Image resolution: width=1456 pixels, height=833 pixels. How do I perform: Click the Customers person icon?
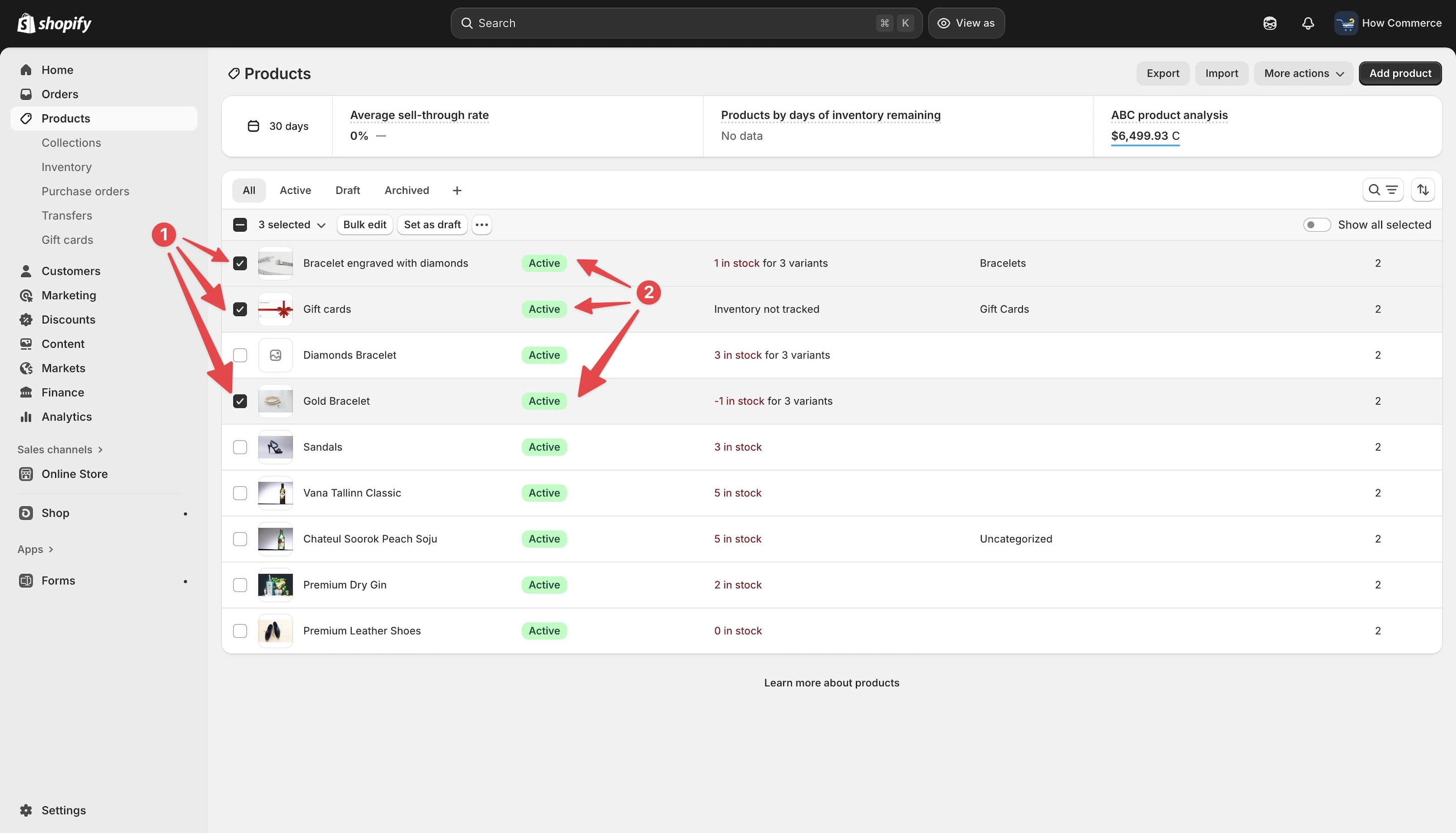point(26,271)
